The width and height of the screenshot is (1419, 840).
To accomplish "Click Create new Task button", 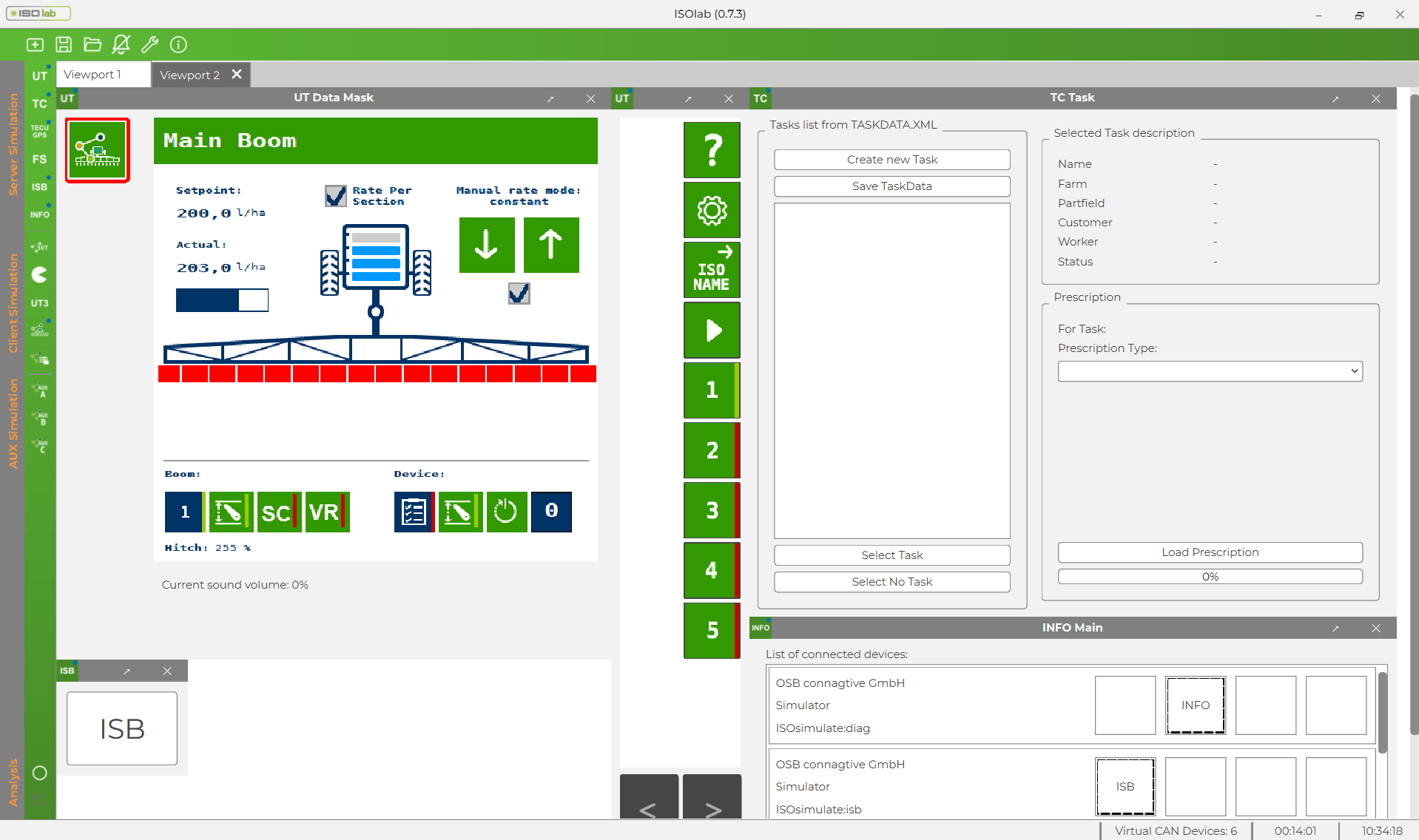I will pos(892,160).
